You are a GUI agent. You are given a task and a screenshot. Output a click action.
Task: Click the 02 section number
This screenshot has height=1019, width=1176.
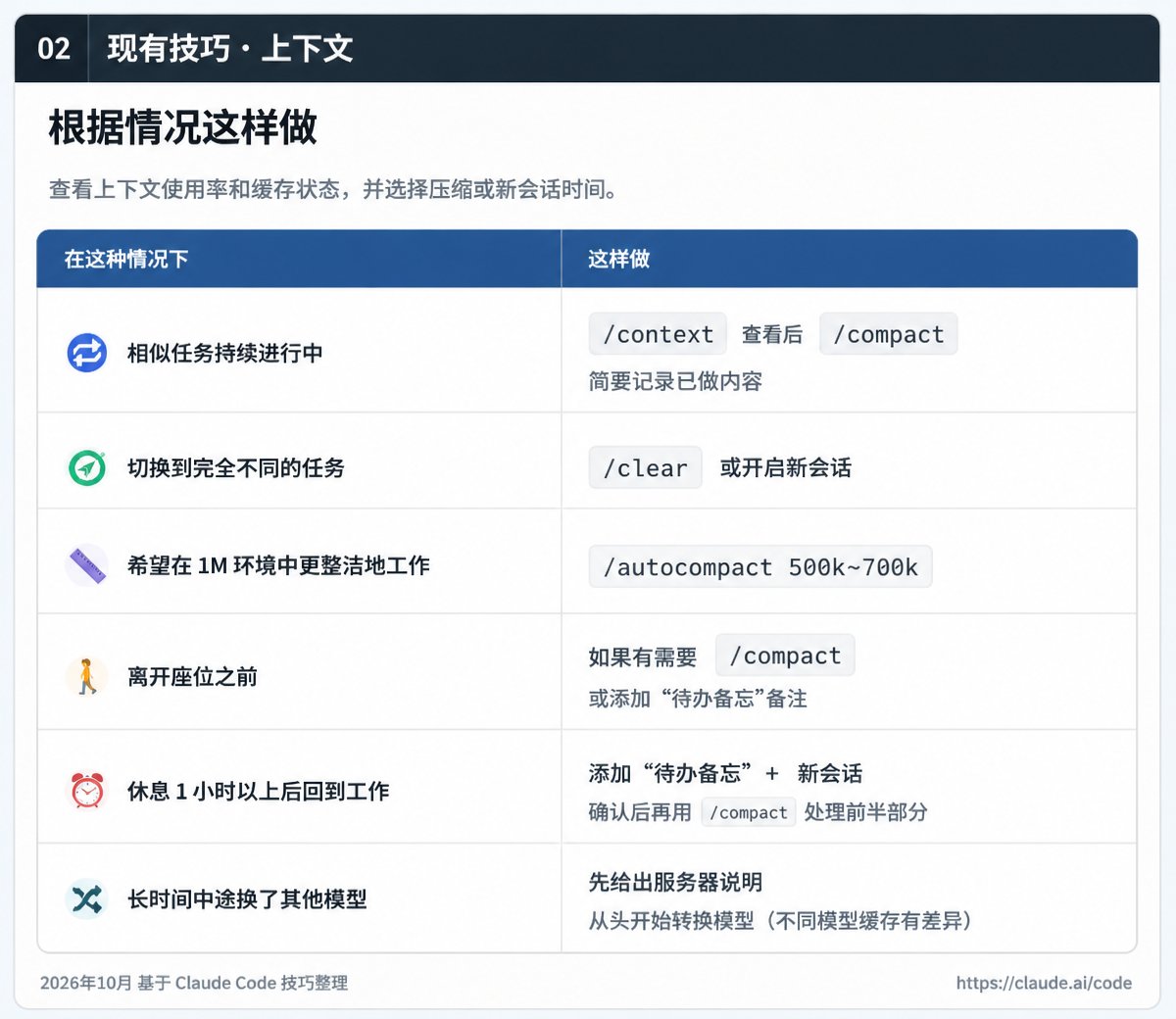coord(54,48)
